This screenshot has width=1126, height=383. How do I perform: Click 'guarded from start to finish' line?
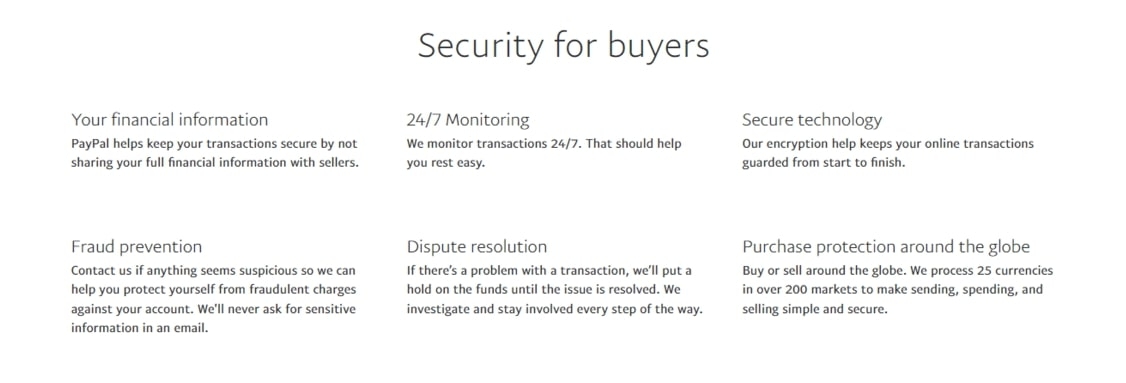[x=824, y=162]
